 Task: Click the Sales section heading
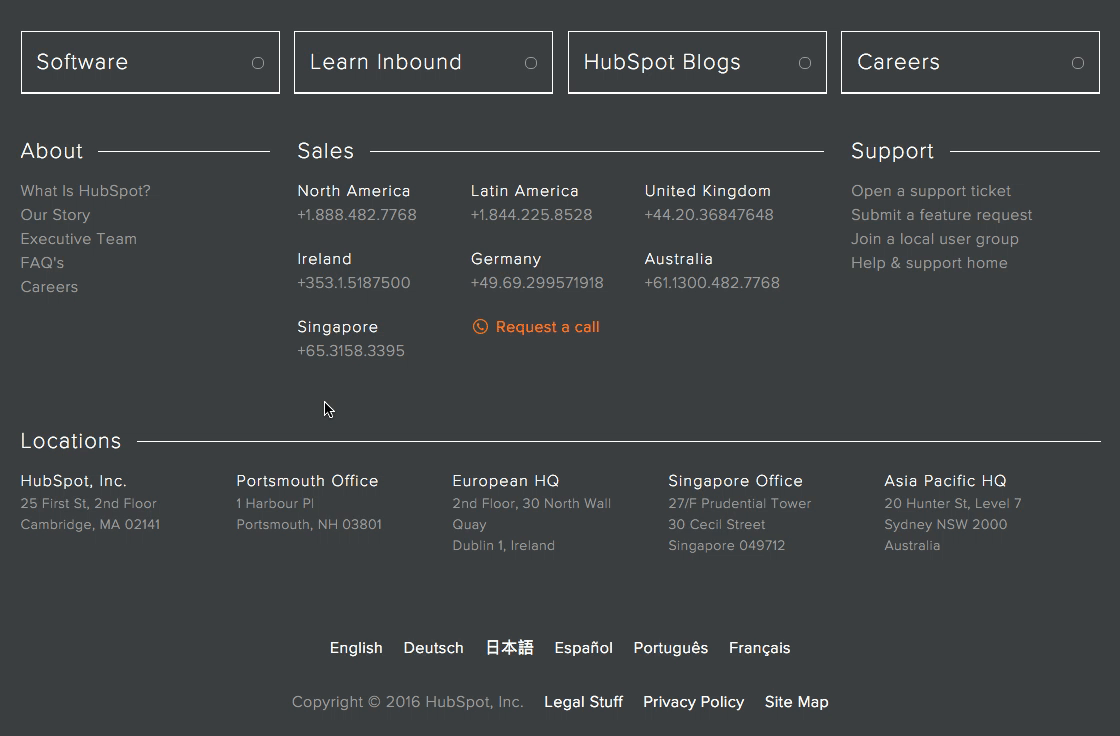point(326,151)
